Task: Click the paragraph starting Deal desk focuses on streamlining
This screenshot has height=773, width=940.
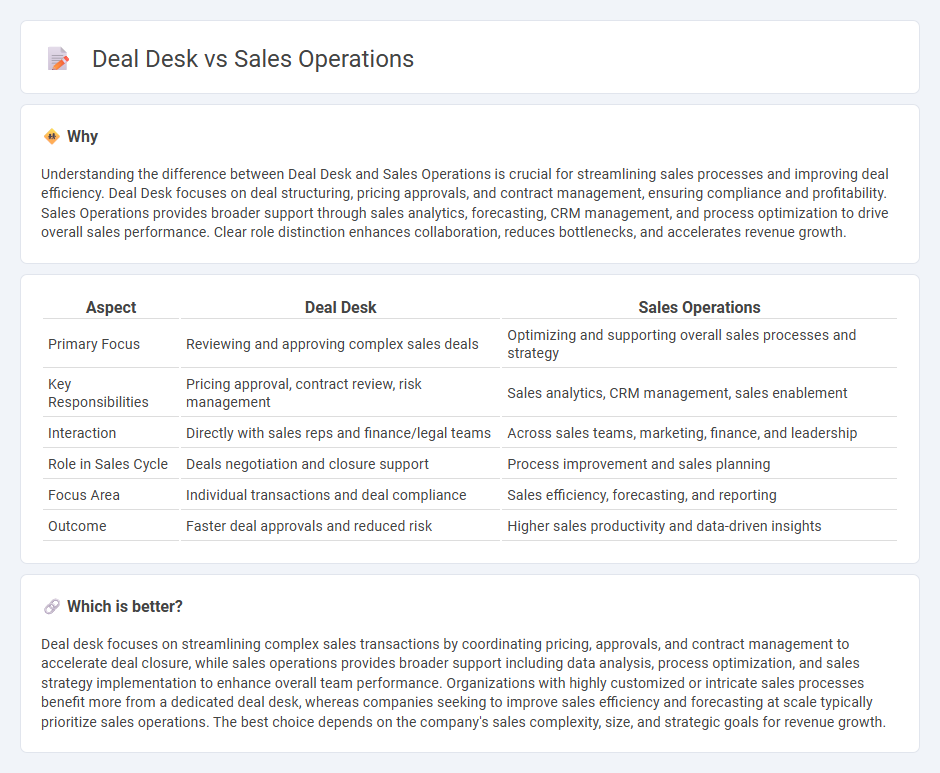Action: (x=463, y=683)
